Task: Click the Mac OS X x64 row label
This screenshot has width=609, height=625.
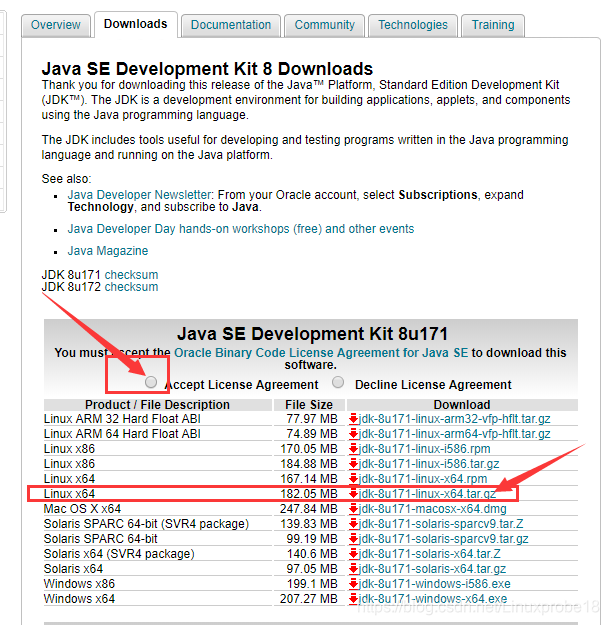Action: click(82, 509)
